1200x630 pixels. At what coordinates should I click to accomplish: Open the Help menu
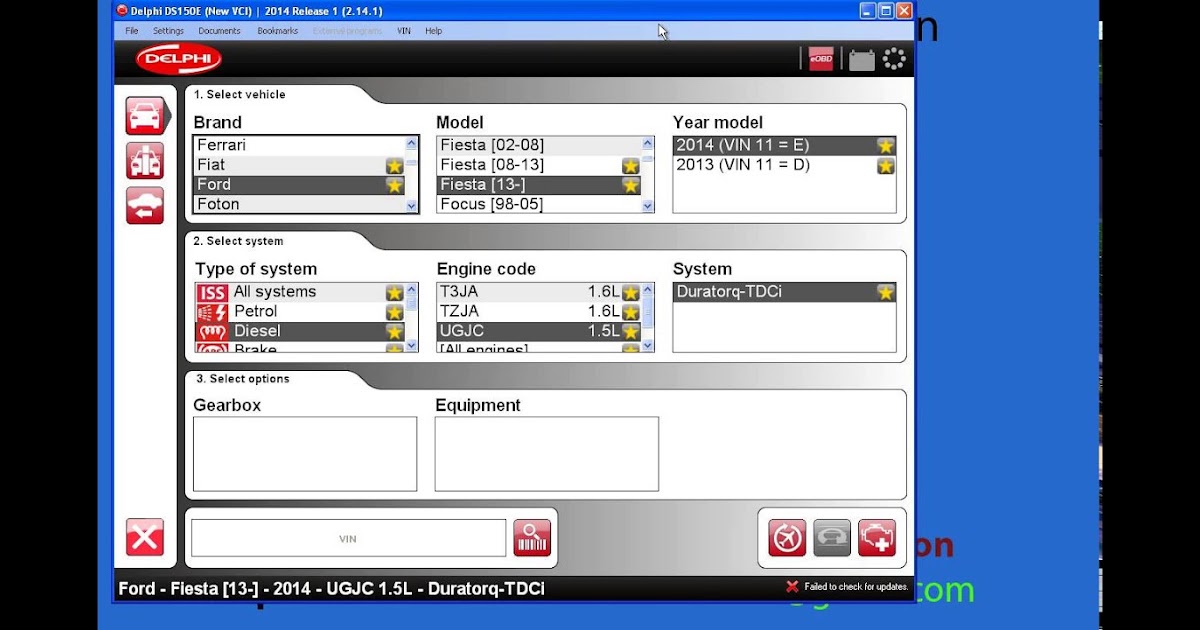433,31
